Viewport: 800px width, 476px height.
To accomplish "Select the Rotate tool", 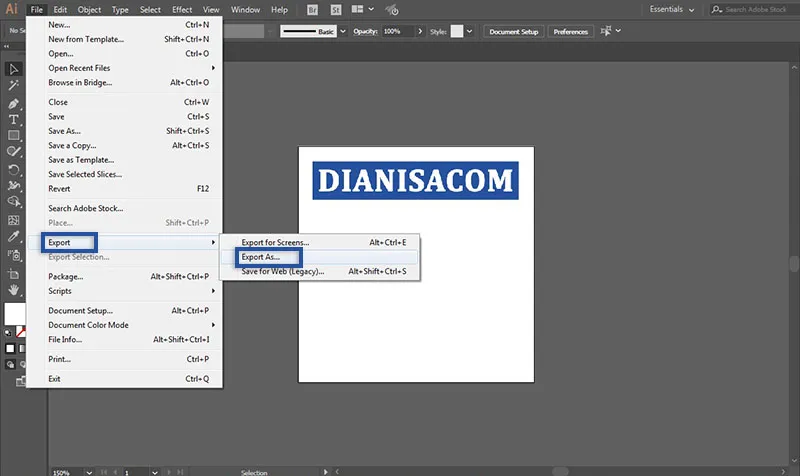I will pos(14,169).
